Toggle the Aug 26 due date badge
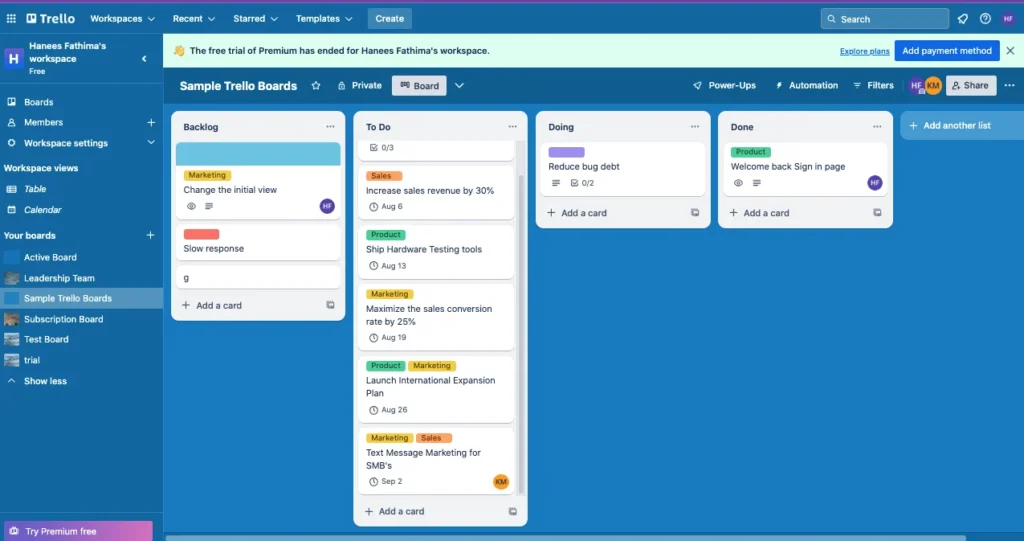Screen dimensions: 1024x541 click(x=388, y=410)
